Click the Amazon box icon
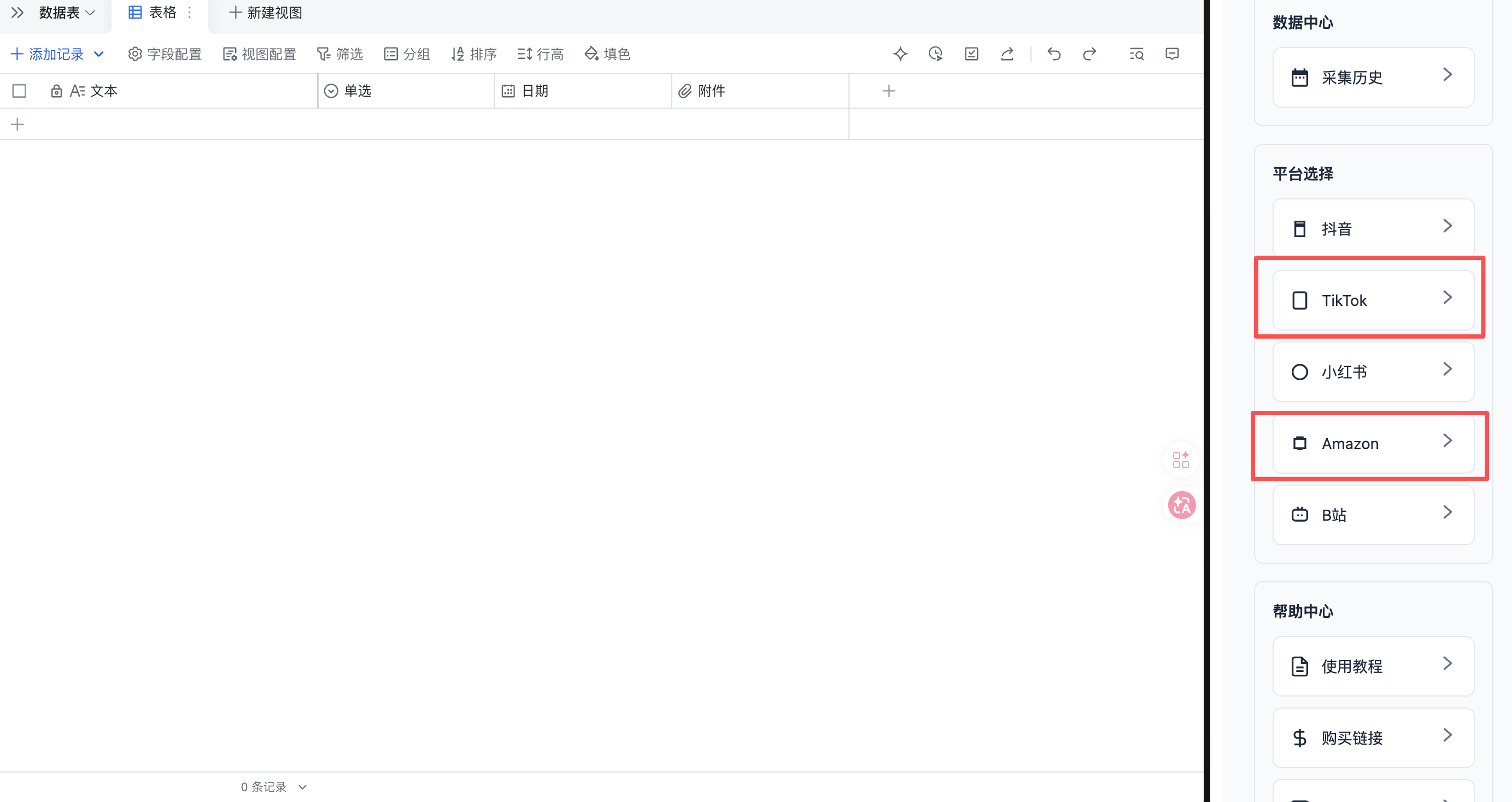 (1299, 444)
